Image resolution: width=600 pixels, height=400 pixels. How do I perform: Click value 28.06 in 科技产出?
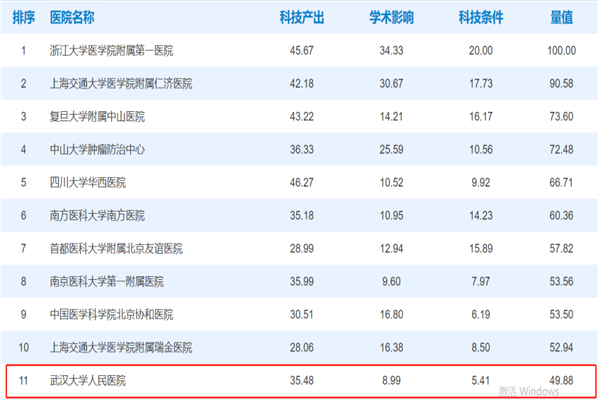[x=302, y=348]
